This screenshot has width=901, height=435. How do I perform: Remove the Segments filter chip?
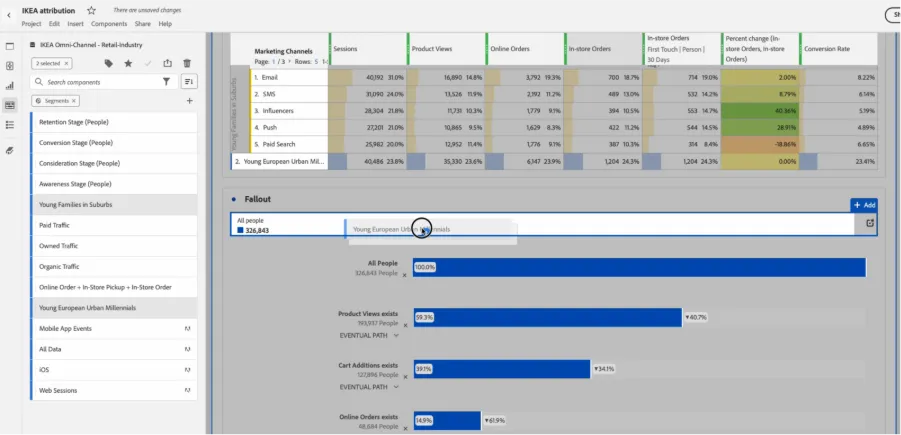coord(74,101)
